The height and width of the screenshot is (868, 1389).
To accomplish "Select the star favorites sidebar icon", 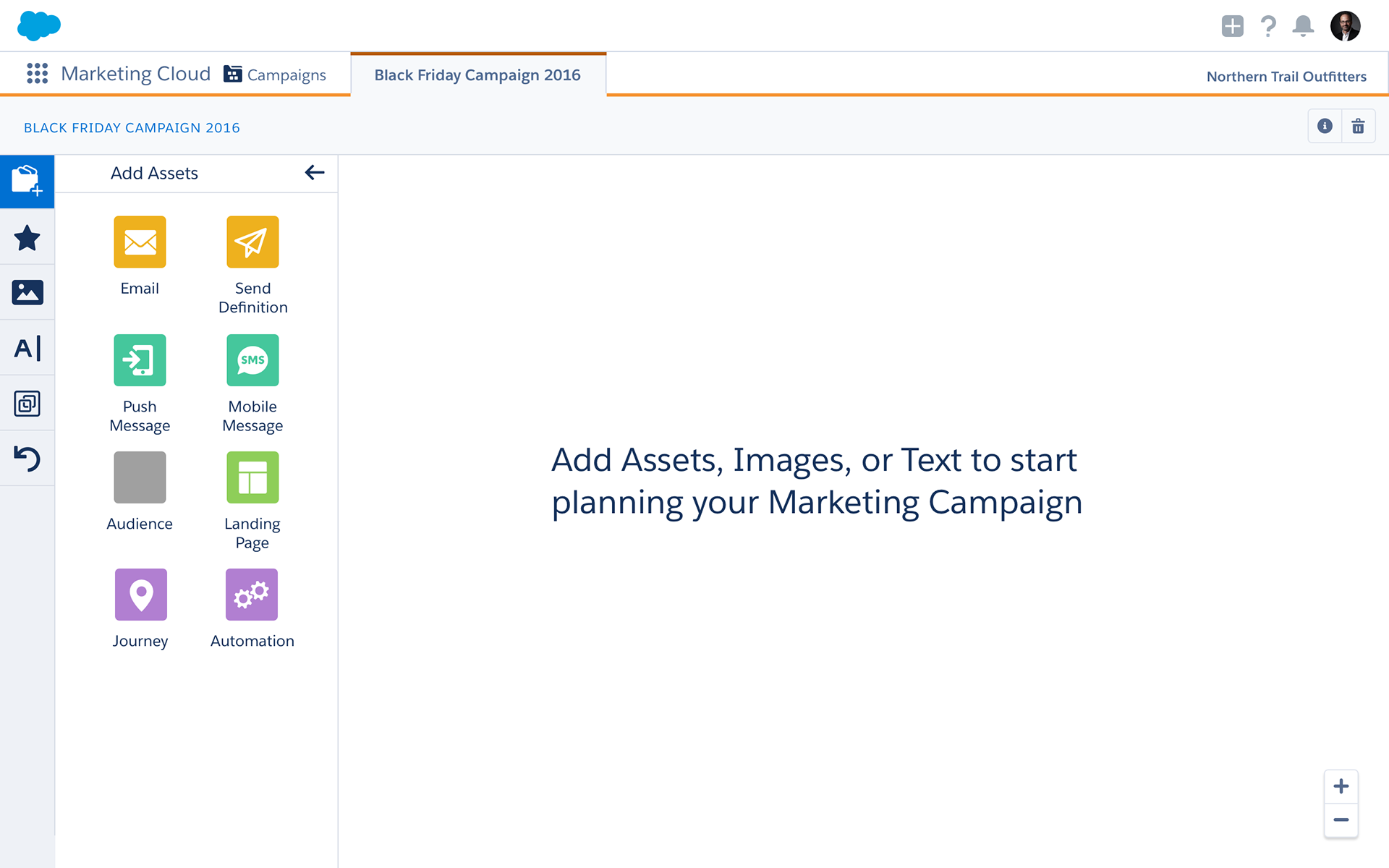I will click(x=27, y=237).
